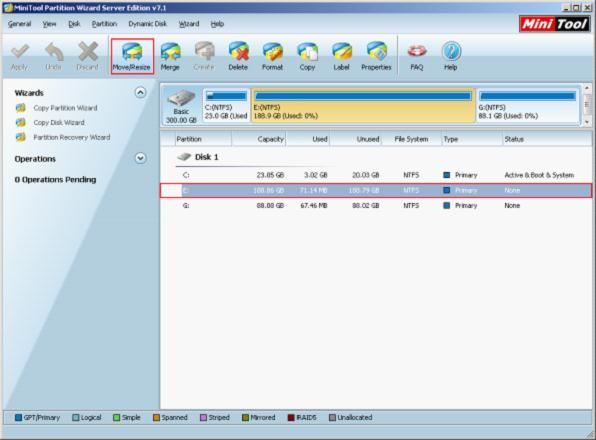The image size is (596, 440).
Task: Select the G:(NTFS) block in disk map
Action: tap(528, 105)
